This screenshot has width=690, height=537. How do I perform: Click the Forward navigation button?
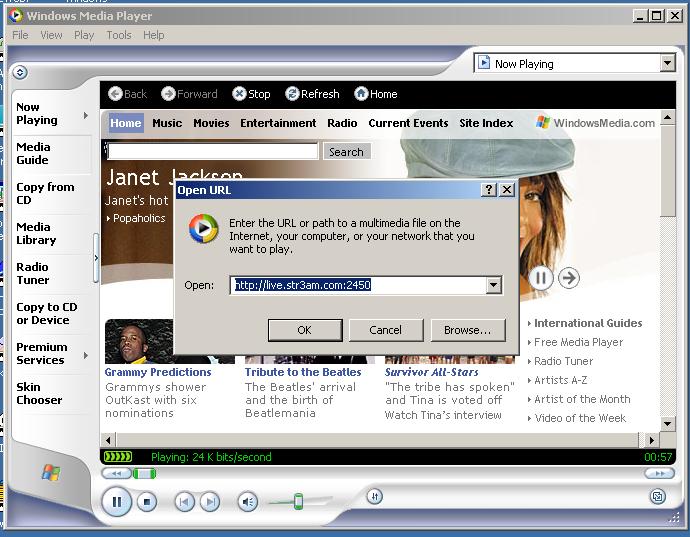coord(189,94)
